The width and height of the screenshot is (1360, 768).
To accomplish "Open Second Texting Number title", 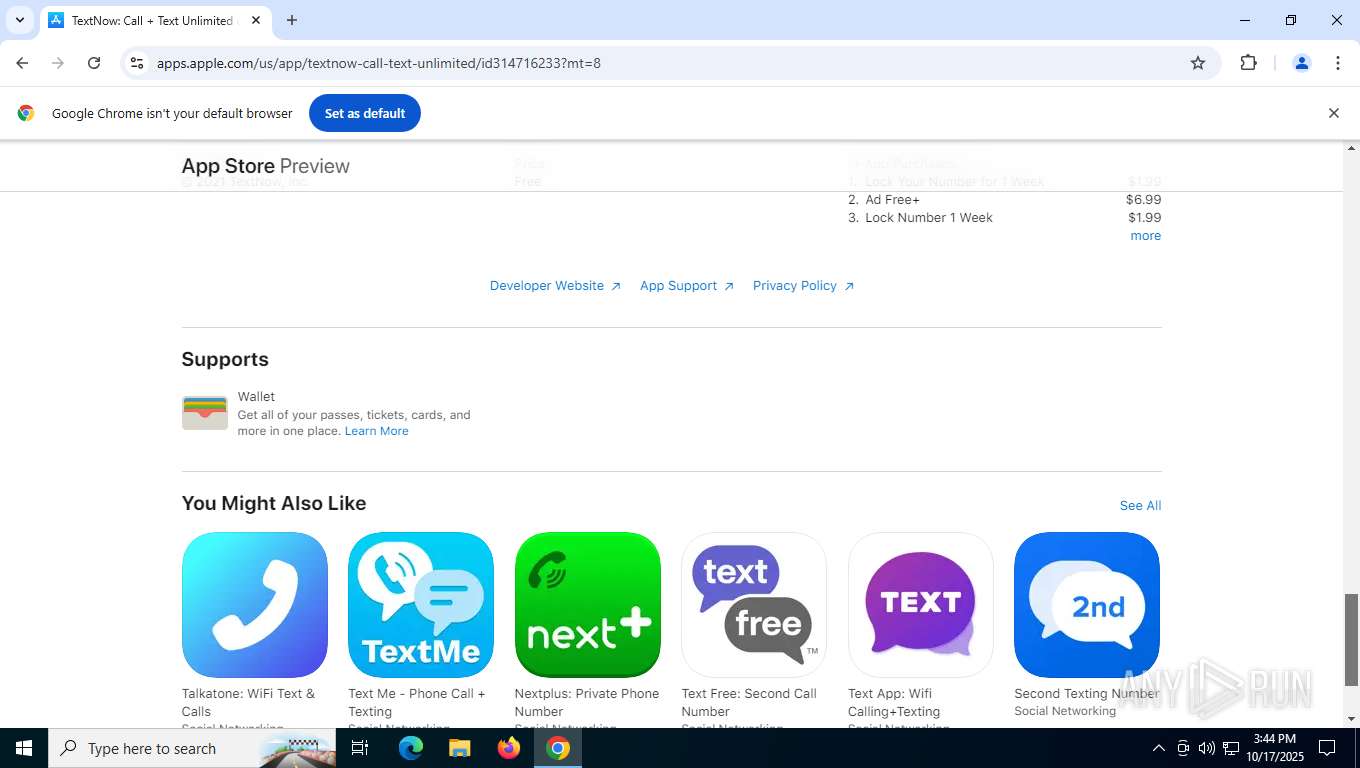I will pos(1087,694).
